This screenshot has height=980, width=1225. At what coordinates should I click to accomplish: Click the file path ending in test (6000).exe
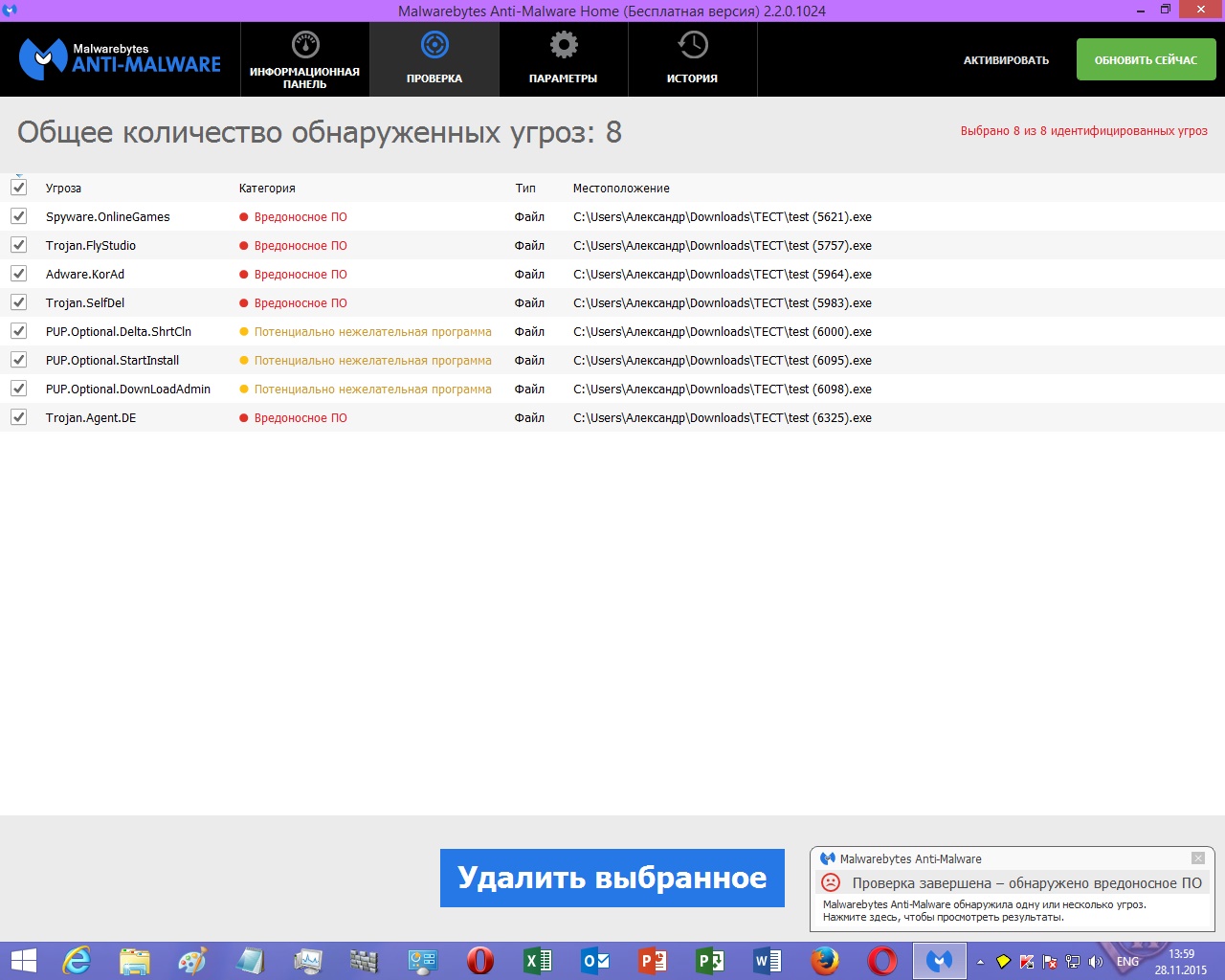723,332
